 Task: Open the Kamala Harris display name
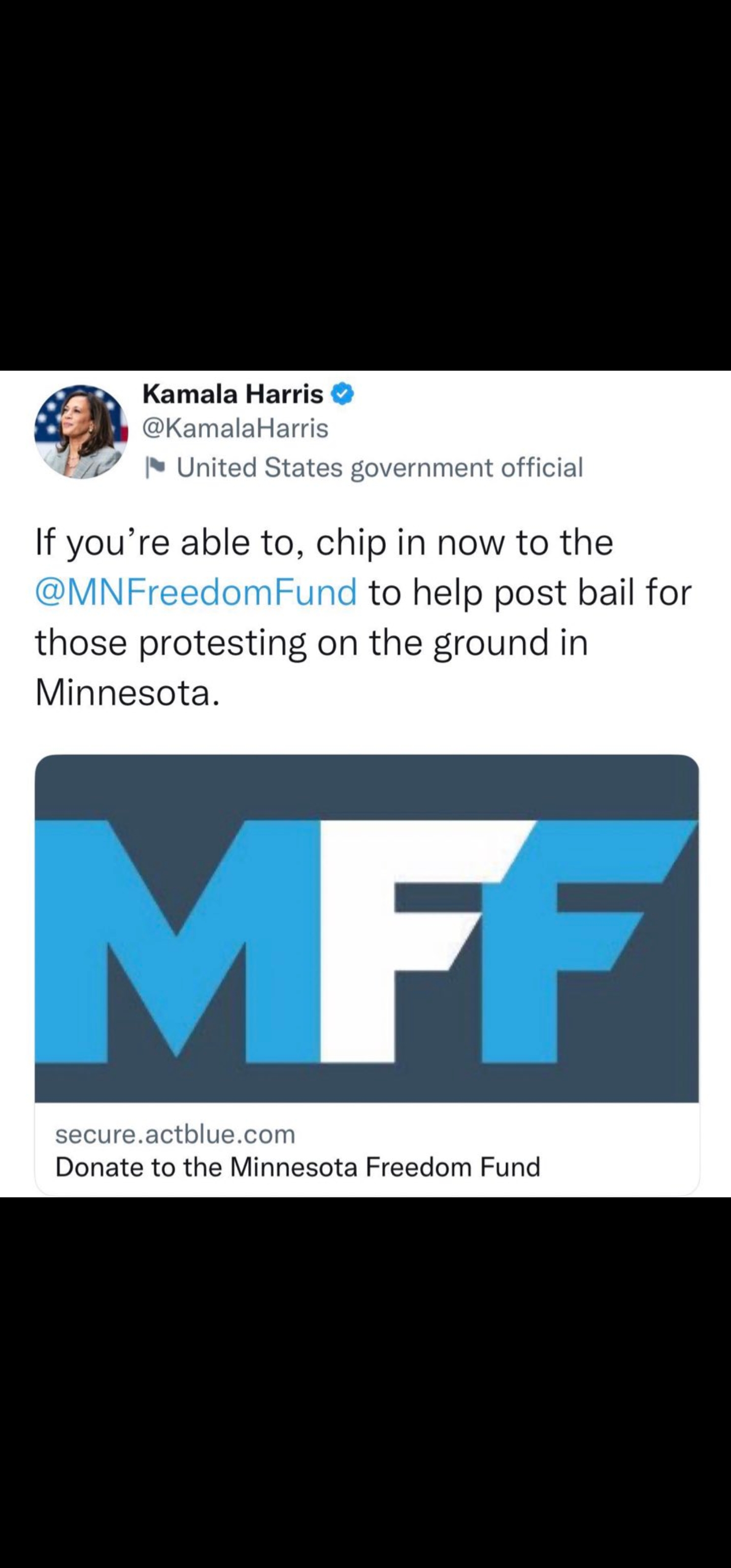pyautogui.click(x=232, y=395)
